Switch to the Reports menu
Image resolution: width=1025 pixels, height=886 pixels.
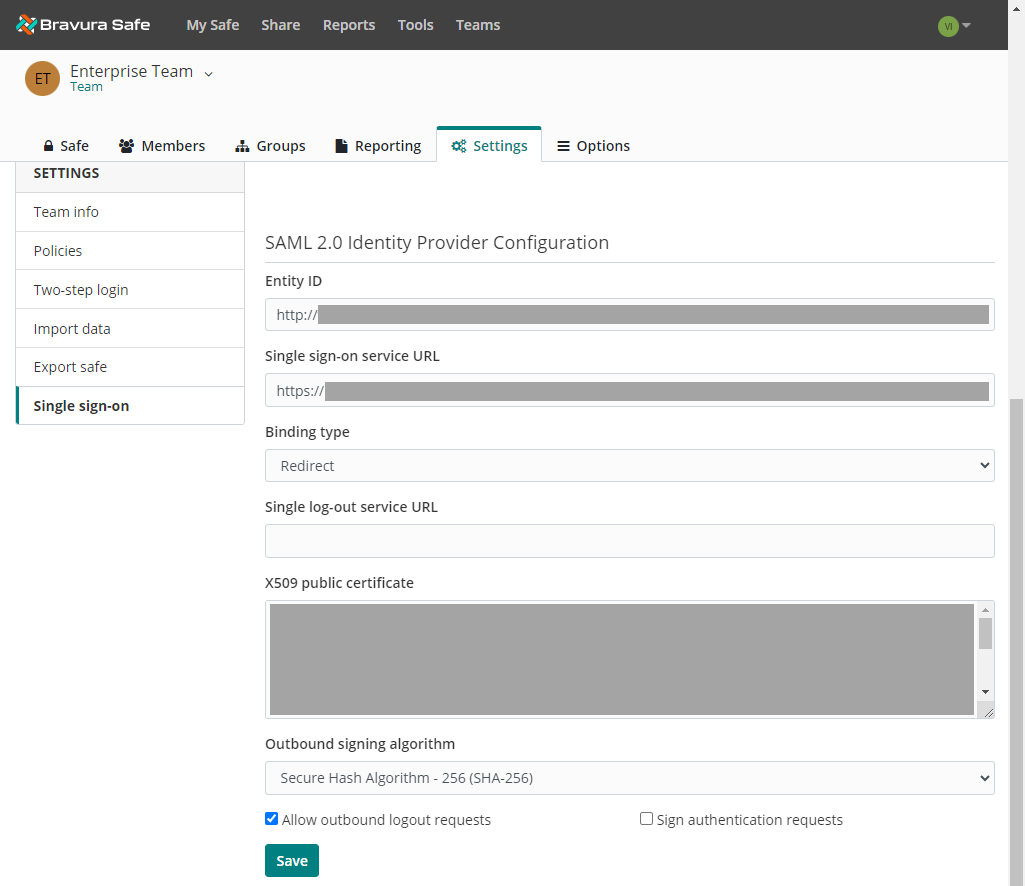pyautogui.click(x=348, y=25)
